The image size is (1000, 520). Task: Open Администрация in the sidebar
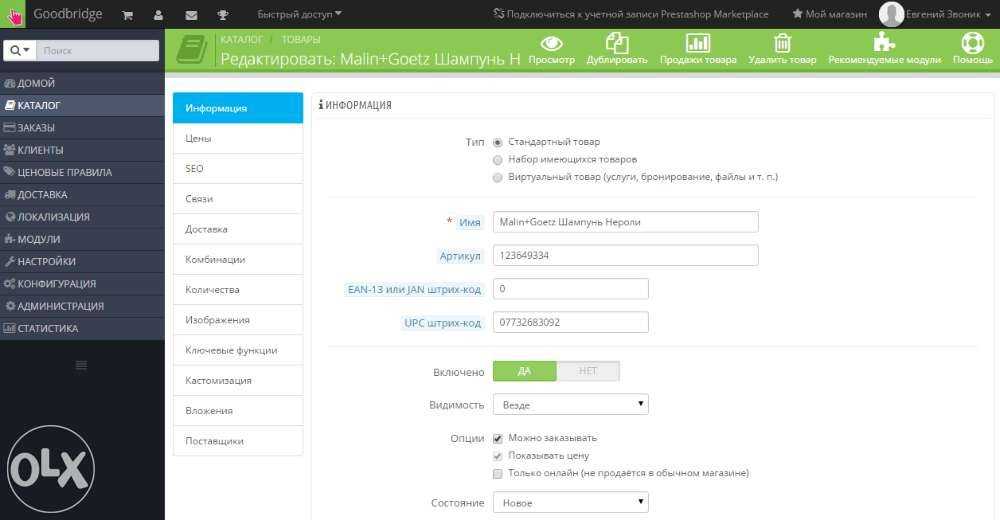tap(82, 306)
